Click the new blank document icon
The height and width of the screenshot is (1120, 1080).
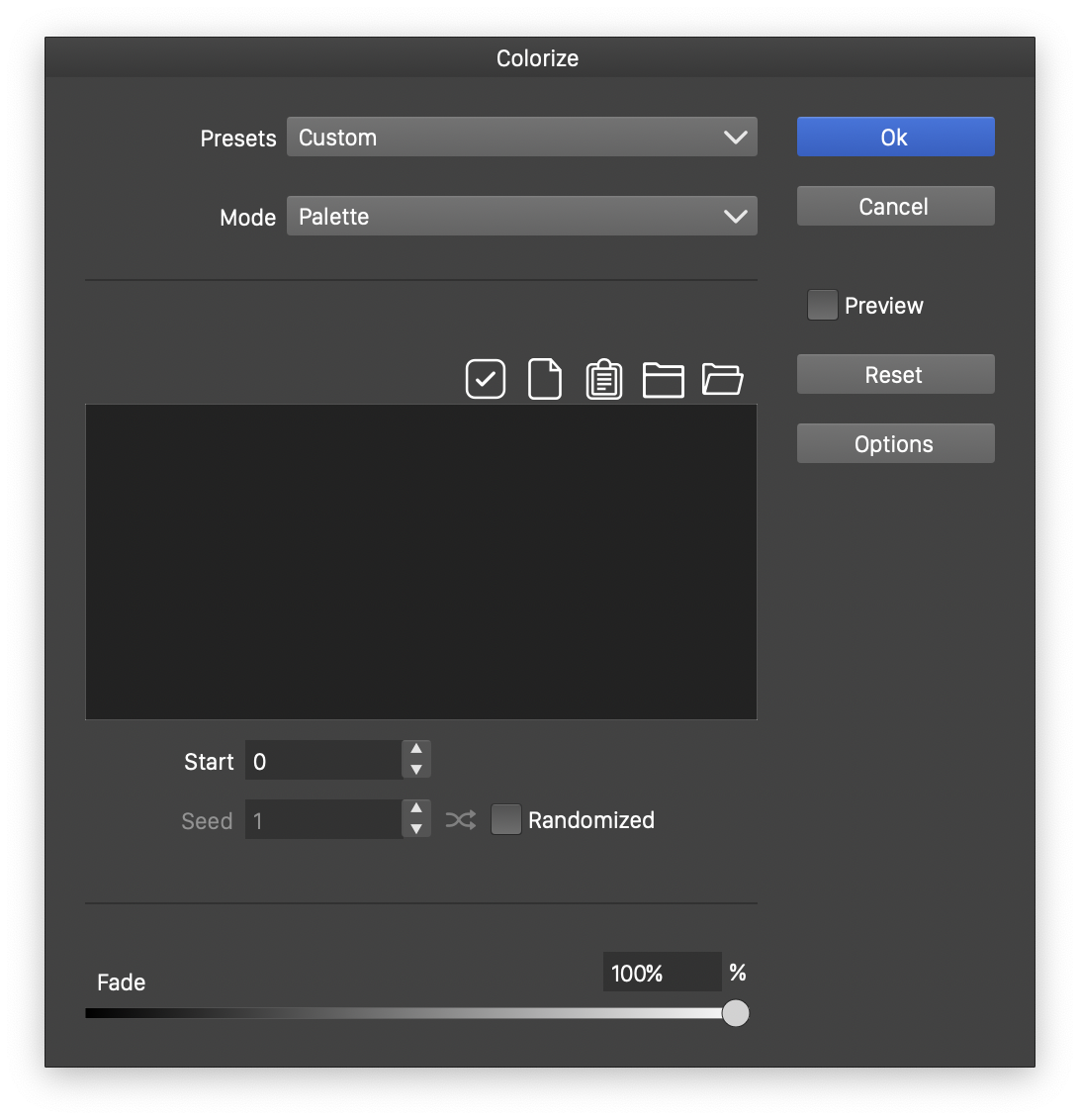(545, 379)
